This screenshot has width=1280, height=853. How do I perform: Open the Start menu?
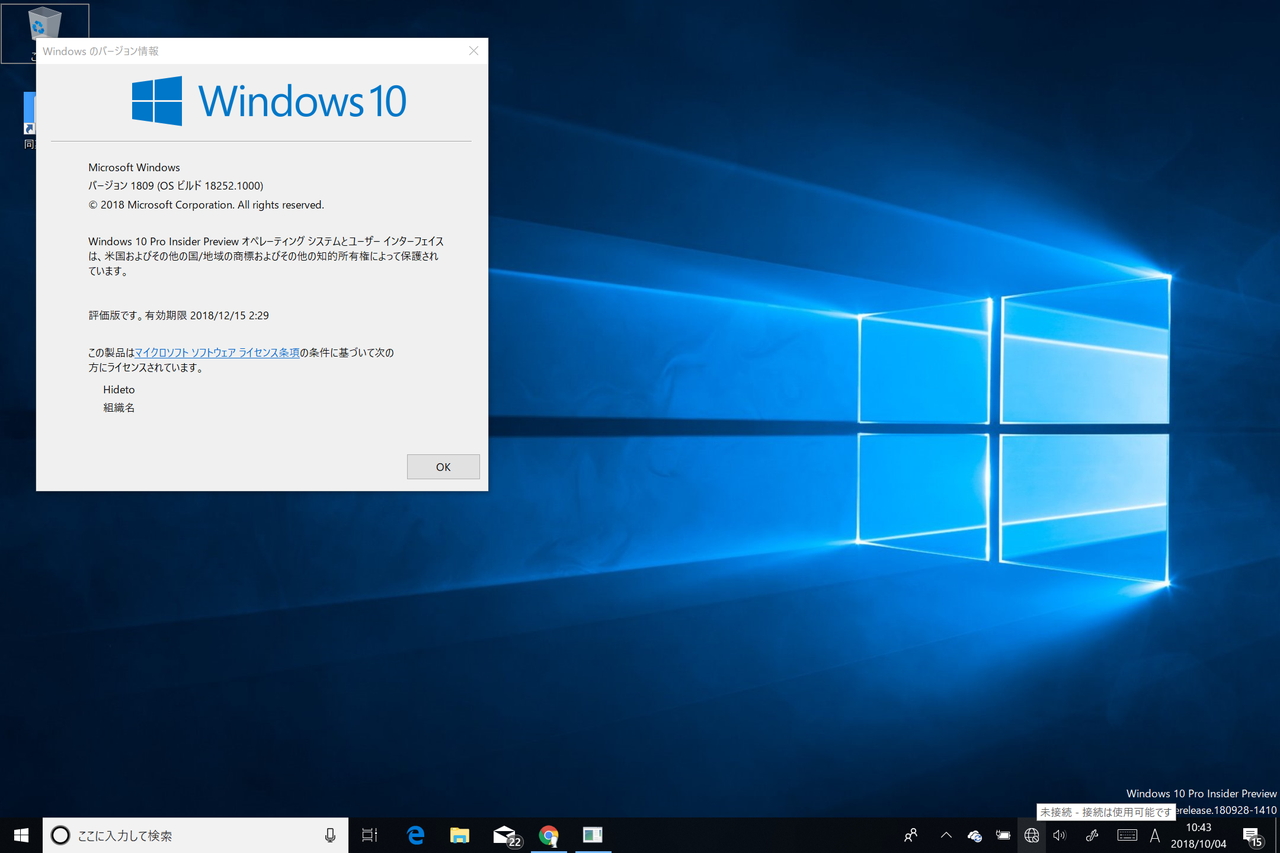(x=21, y=835)
